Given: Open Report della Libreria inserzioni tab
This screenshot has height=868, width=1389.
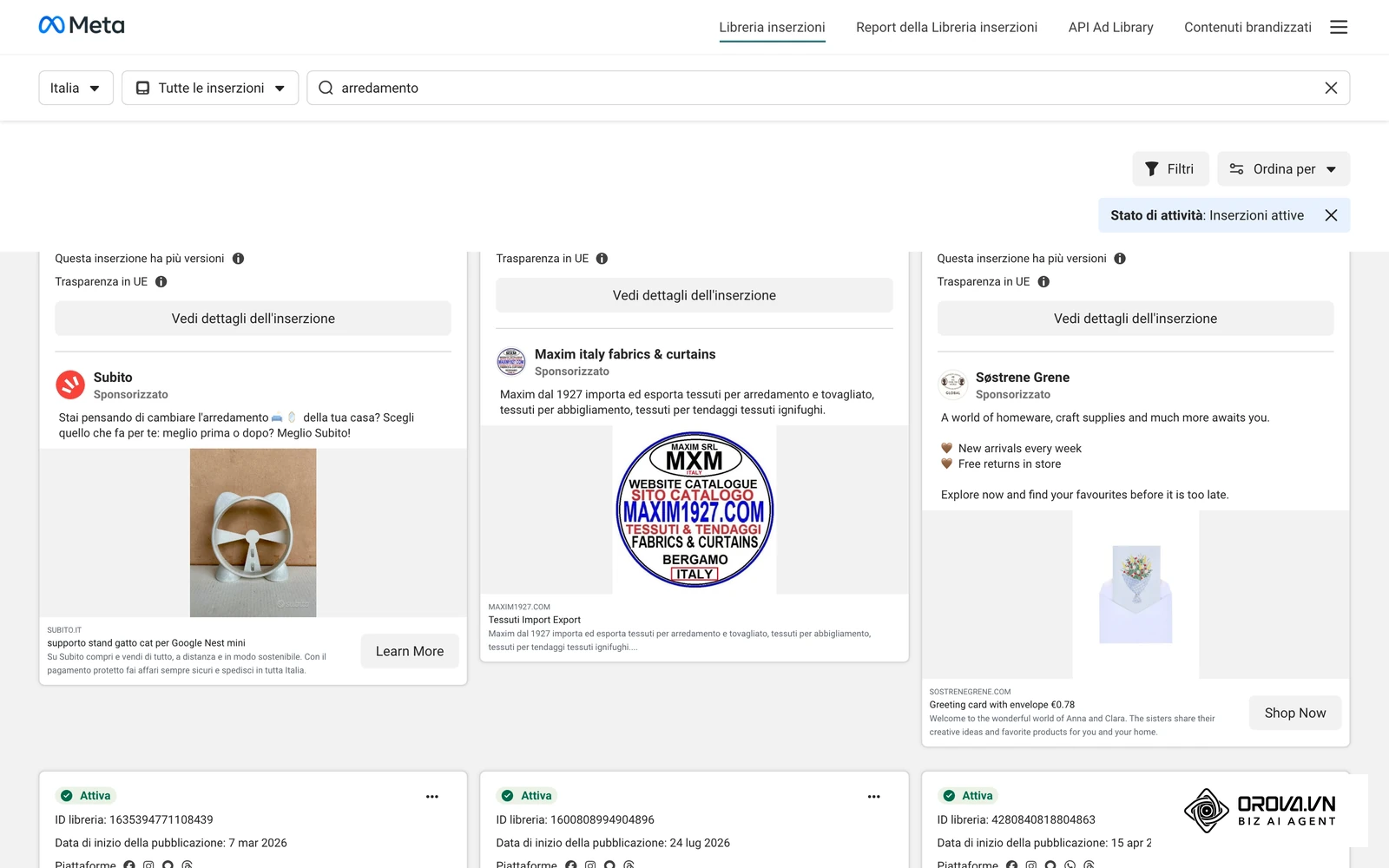Looking at the screenshot, I should [x=946, y=27].
